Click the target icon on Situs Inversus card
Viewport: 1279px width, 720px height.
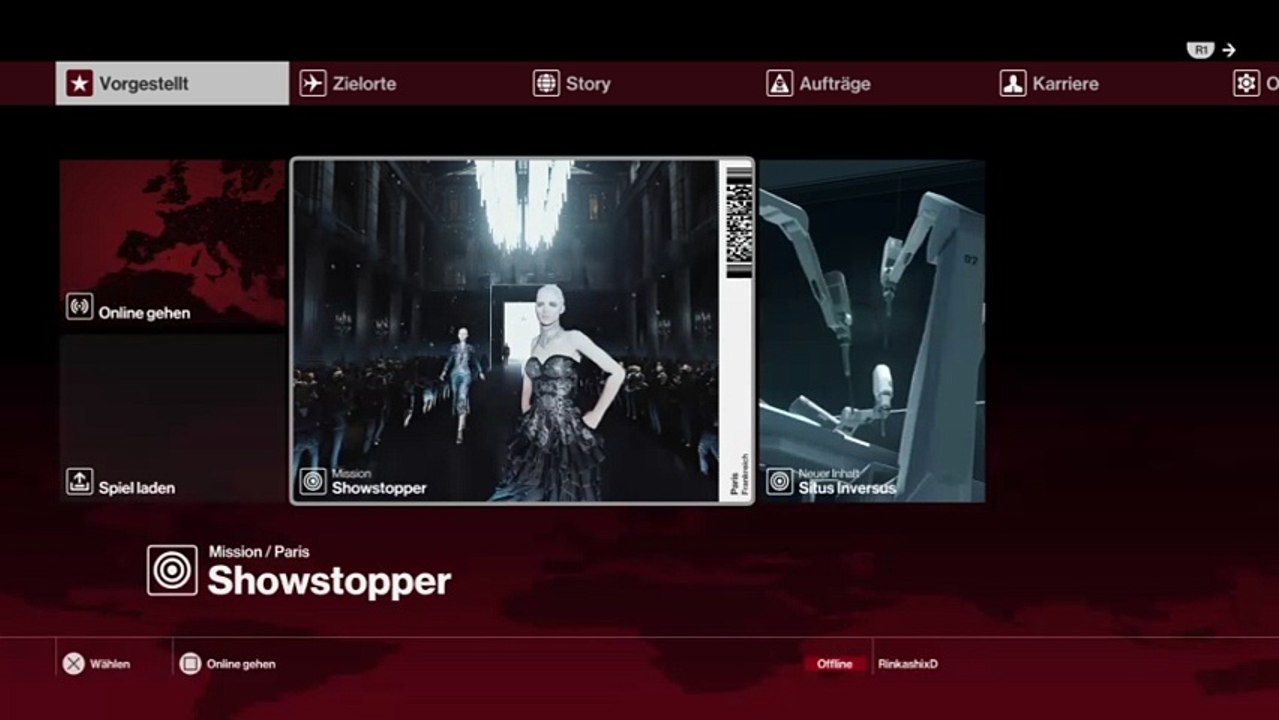780,482
